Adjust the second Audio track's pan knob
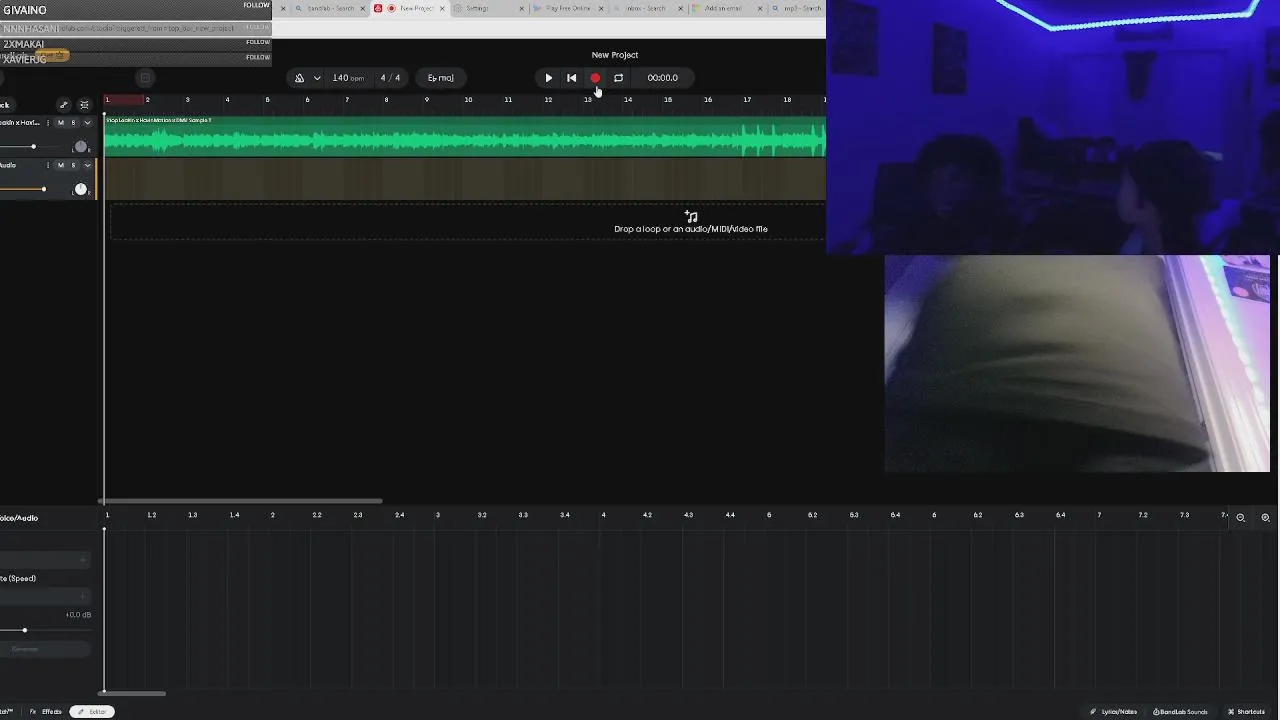Screen dimensions: 1280x720 (80, 189)
